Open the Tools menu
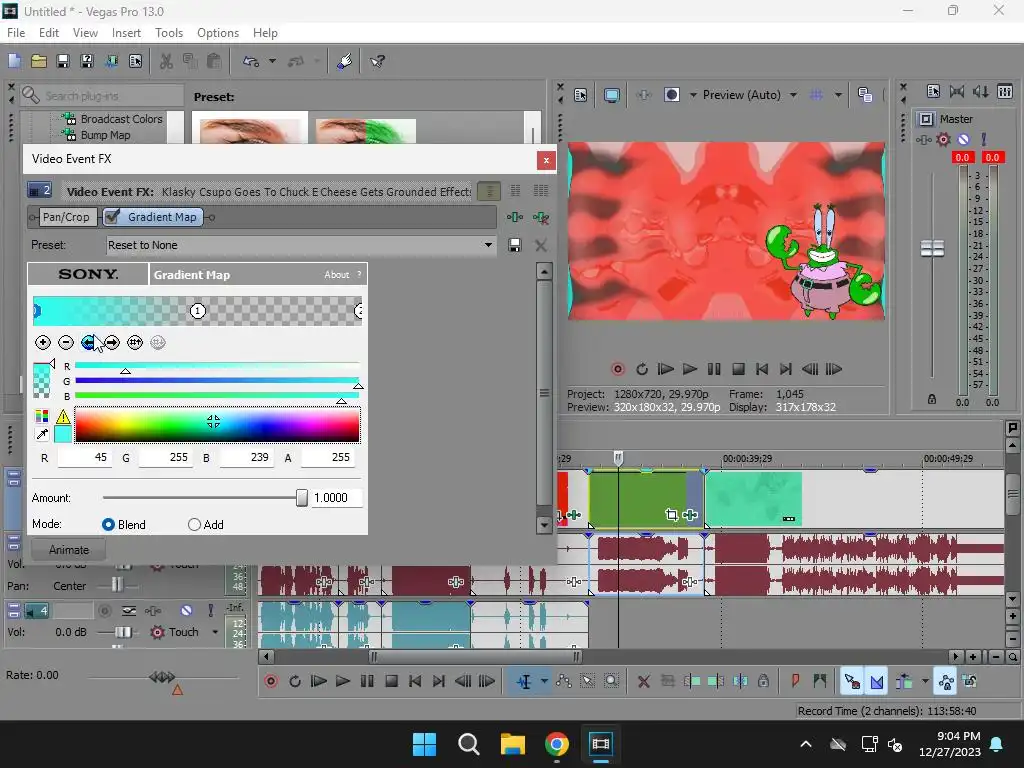1024x768 pixels. click(168, 33)
